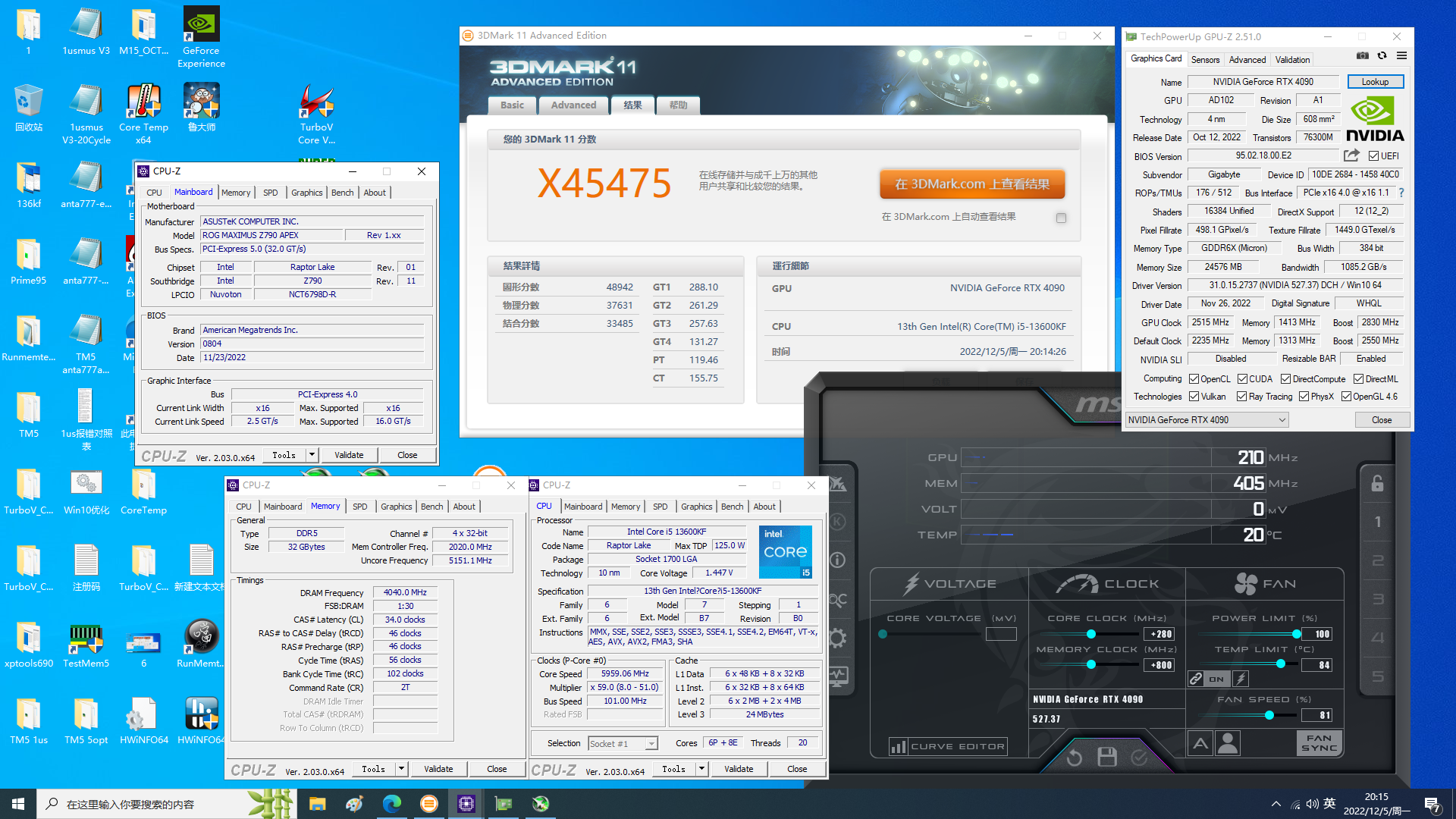This screenshot has height=819, width=1456.
Task: Open Tools dropdown arrow in Memory CPU-Z window
Action: (401, 769)
